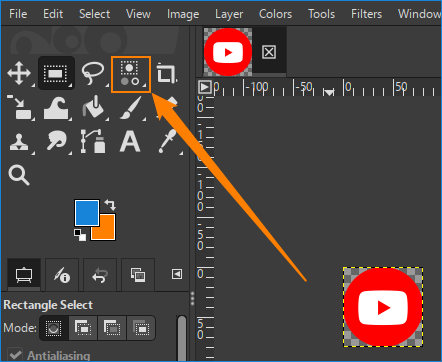This screenshot has height=362, width=442.
Task: Open the Image menu
Action: [183, 14]
